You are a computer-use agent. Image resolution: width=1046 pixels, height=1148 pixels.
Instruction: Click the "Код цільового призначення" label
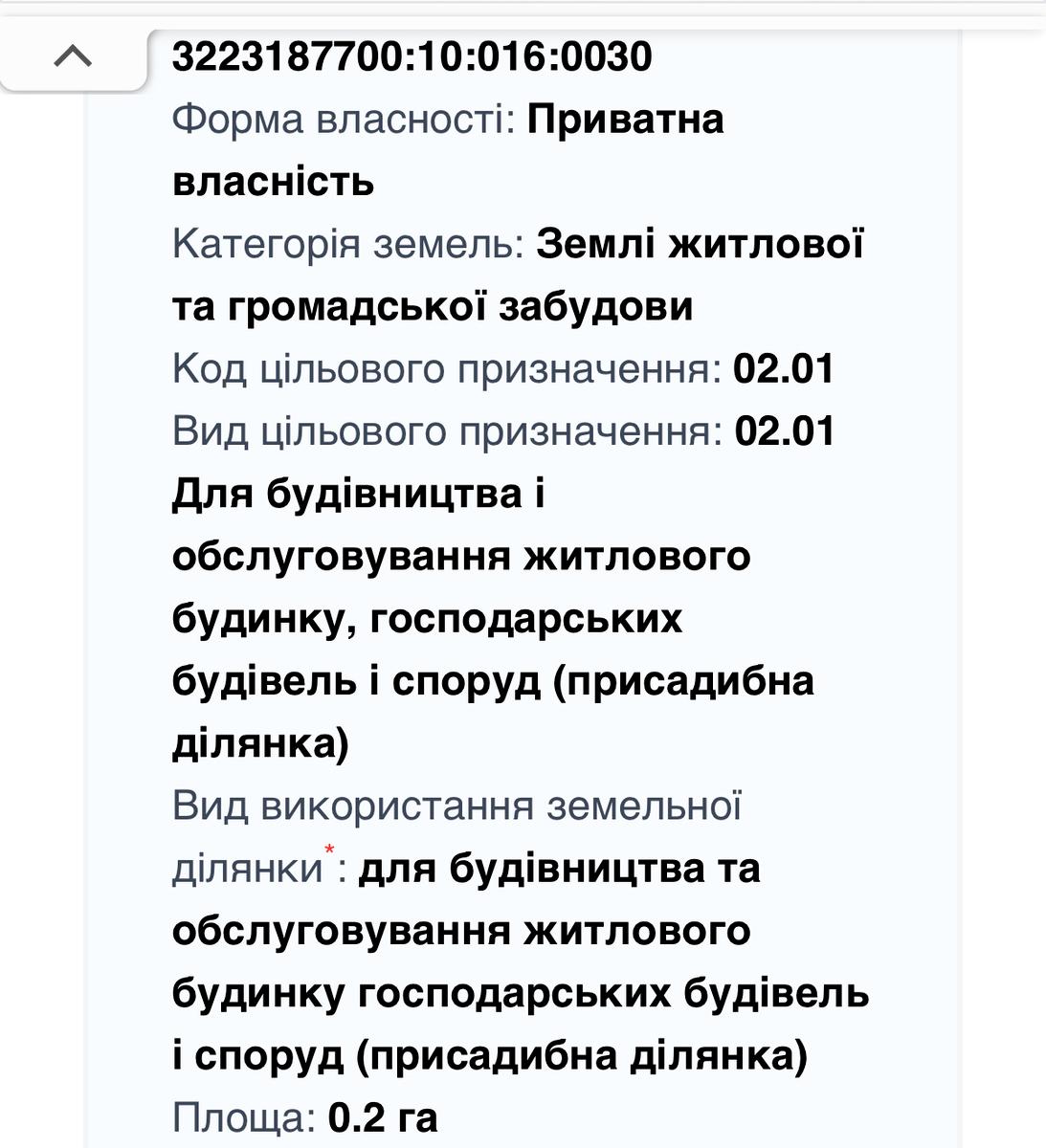point(446,369)
